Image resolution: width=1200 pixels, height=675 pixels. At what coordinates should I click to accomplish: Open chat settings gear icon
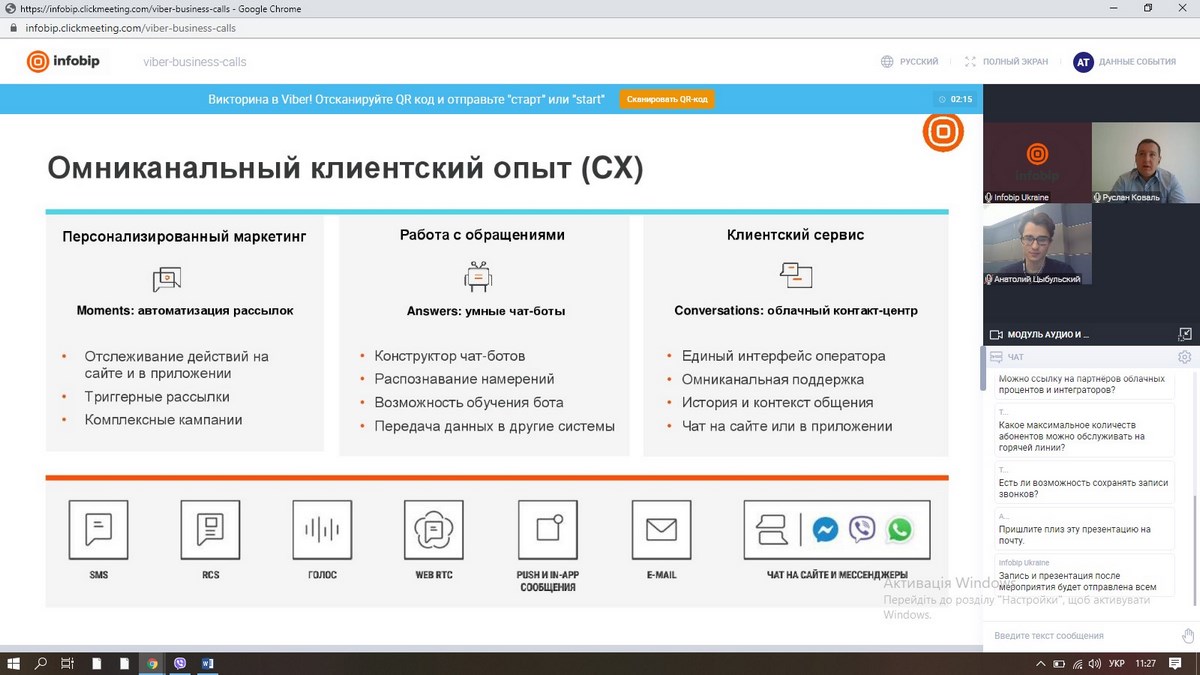1185,357
